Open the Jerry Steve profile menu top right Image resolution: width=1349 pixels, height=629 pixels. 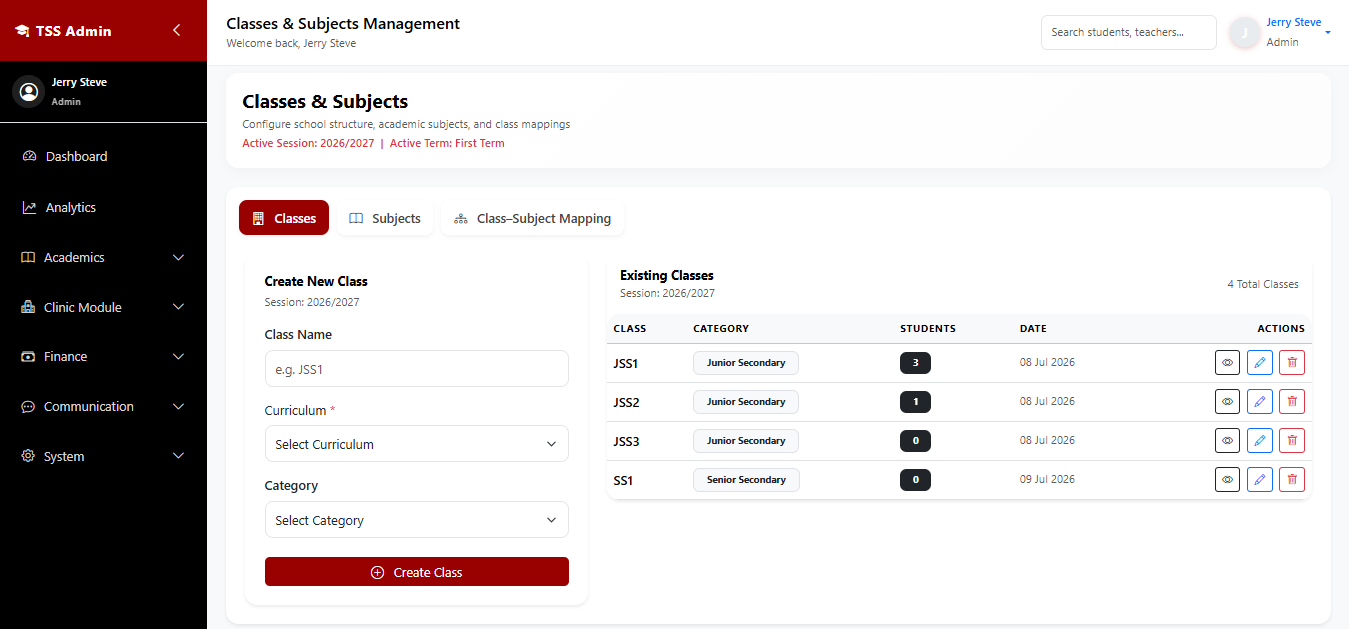point(1282,32)
